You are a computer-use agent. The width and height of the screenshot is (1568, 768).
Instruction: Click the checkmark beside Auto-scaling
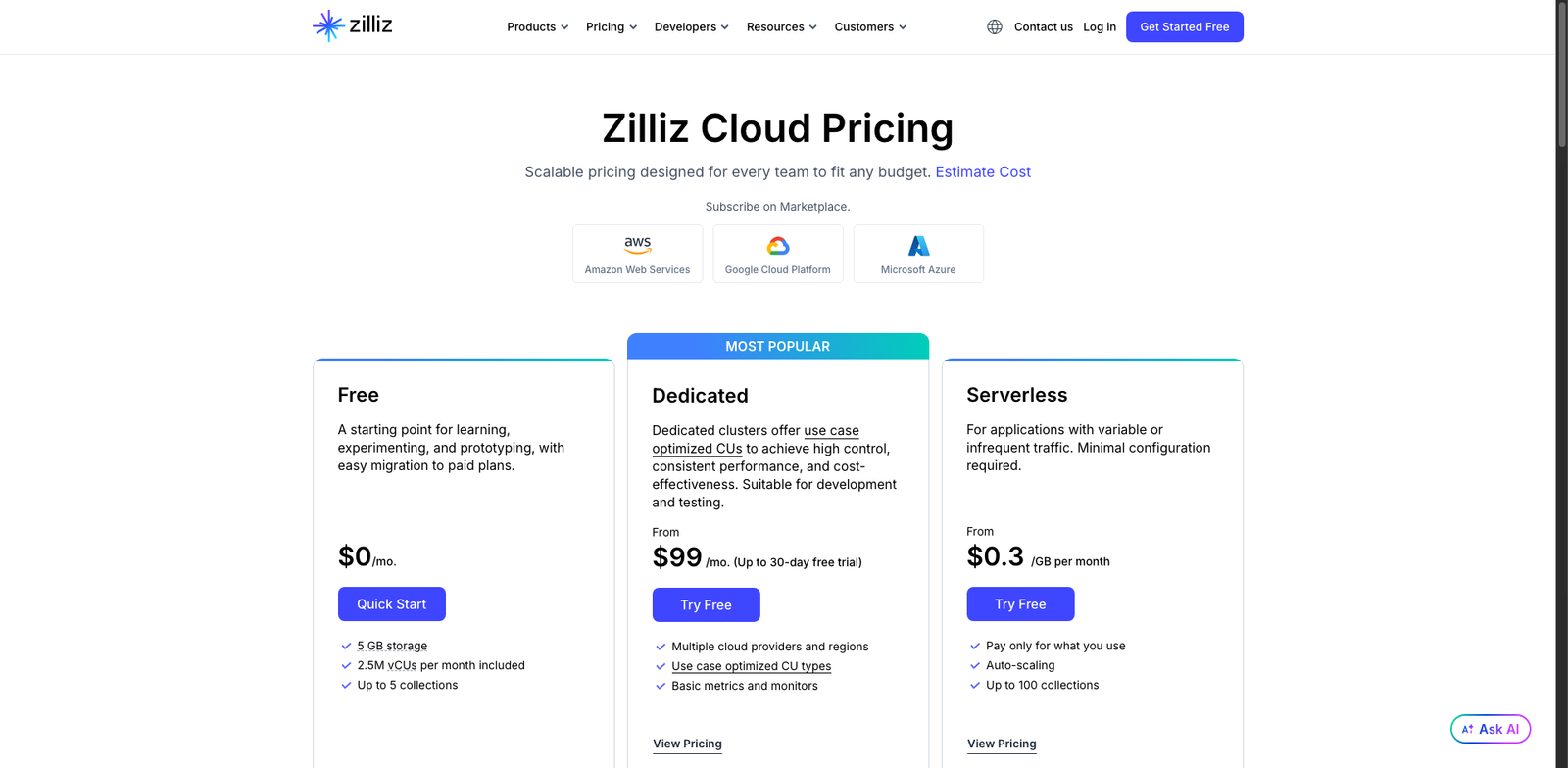coord(974,665)
